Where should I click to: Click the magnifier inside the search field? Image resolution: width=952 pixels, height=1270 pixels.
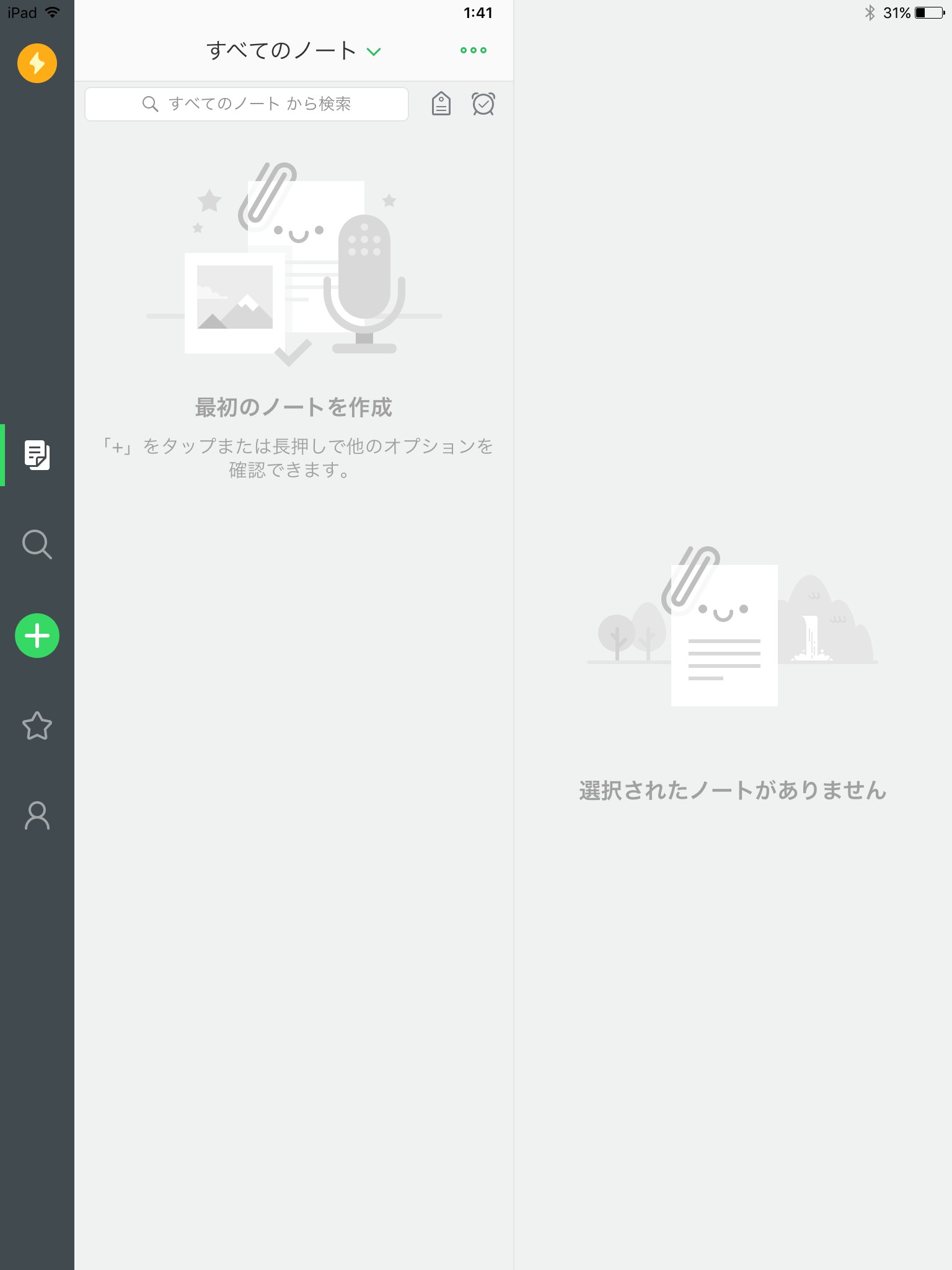click(x=150, y=104)
